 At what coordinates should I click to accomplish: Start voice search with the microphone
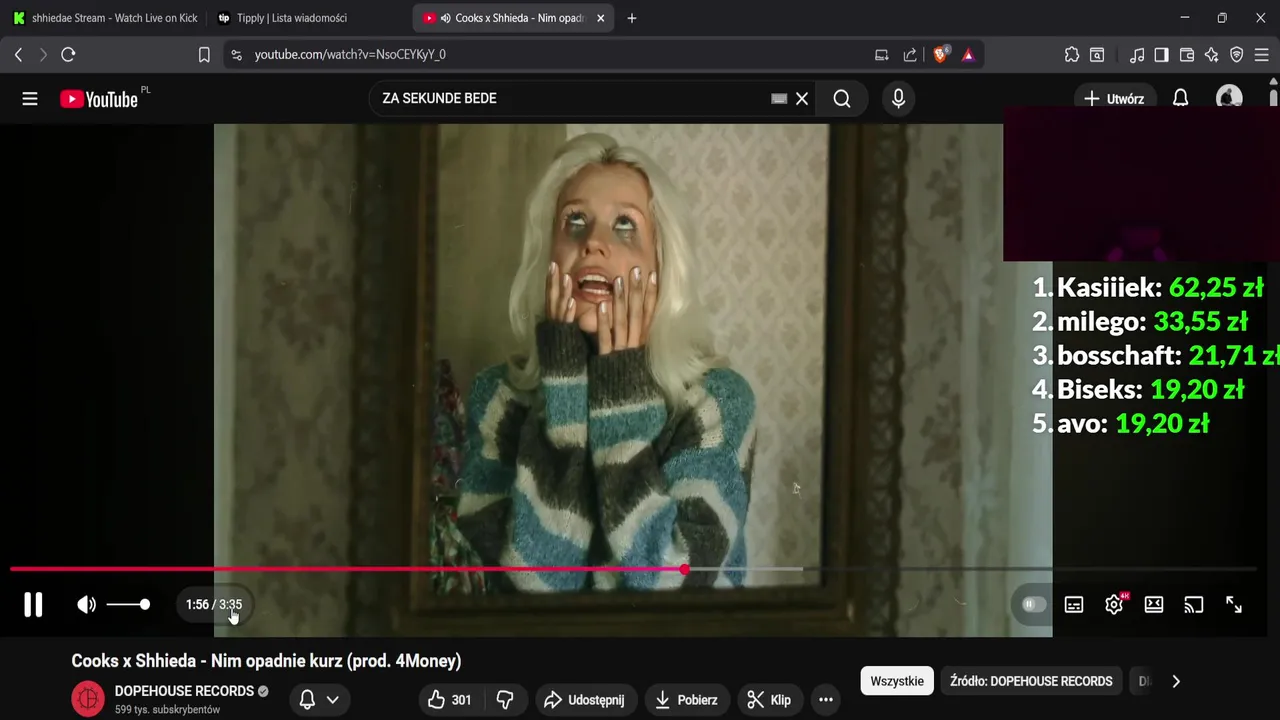[x=898, y=98]
